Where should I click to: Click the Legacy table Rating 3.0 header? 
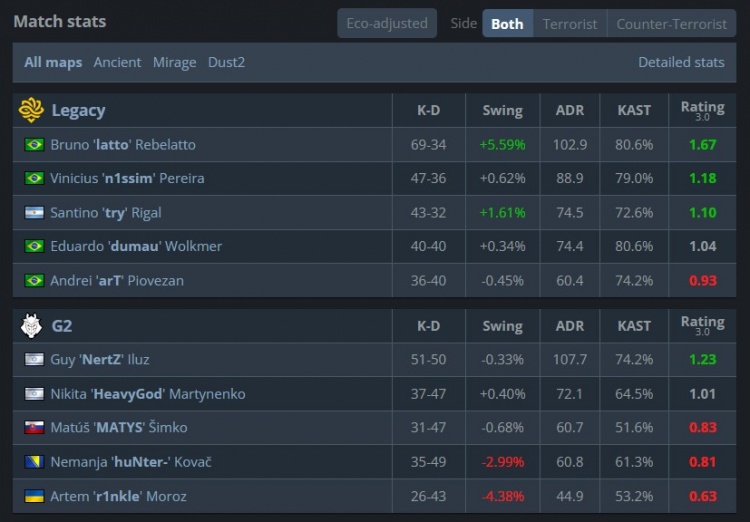[x=702, y=110]
